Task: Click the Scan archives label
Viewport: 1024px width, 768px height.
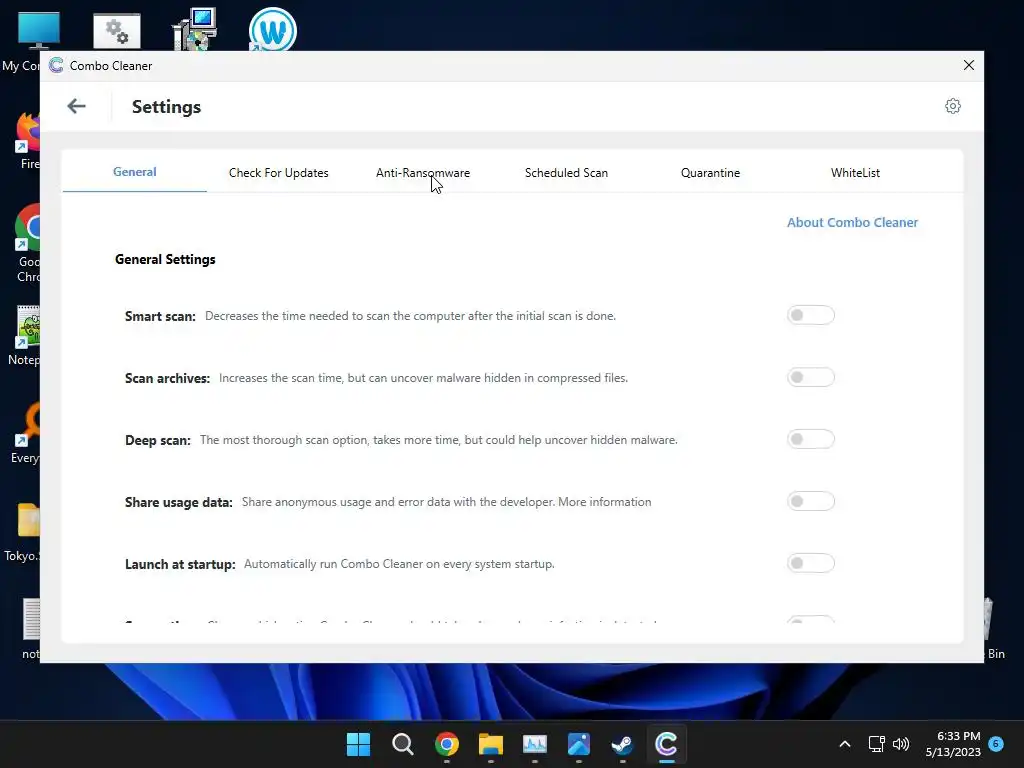Action: [x=167, y=379]
